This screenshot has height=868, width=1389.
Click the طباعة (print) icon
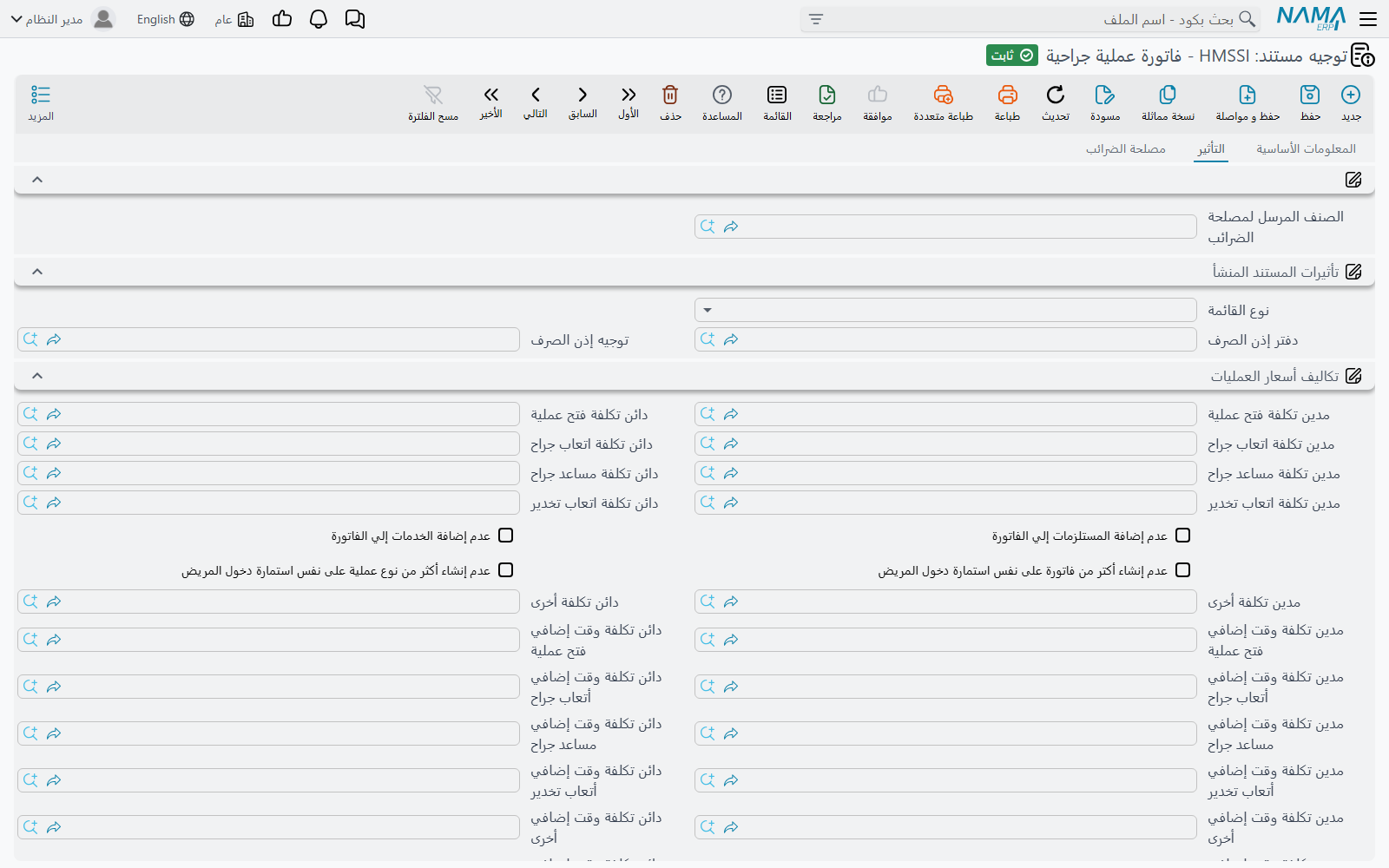pyautogui.click(x=1007, y=95)
